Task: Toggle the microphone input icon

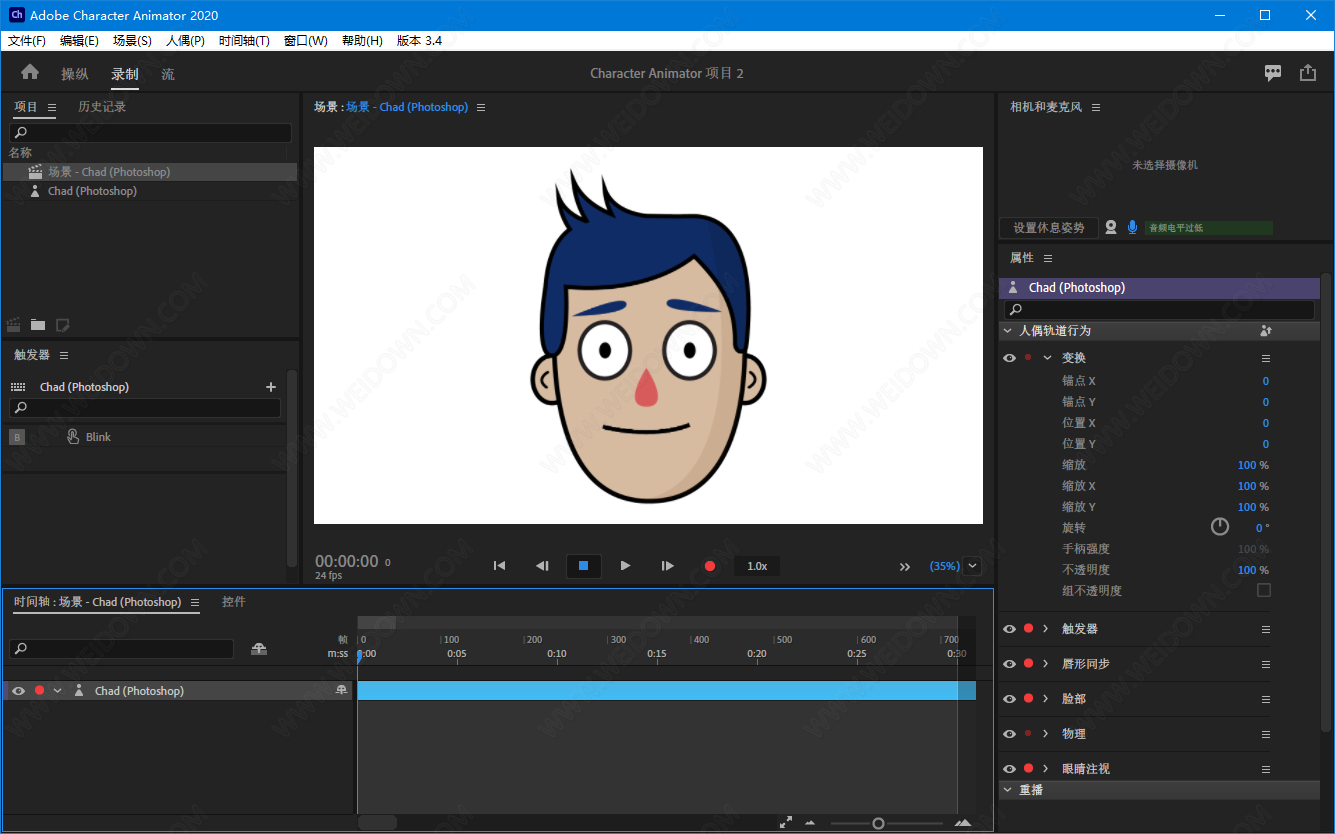Action: click(x=1133, y=228)
